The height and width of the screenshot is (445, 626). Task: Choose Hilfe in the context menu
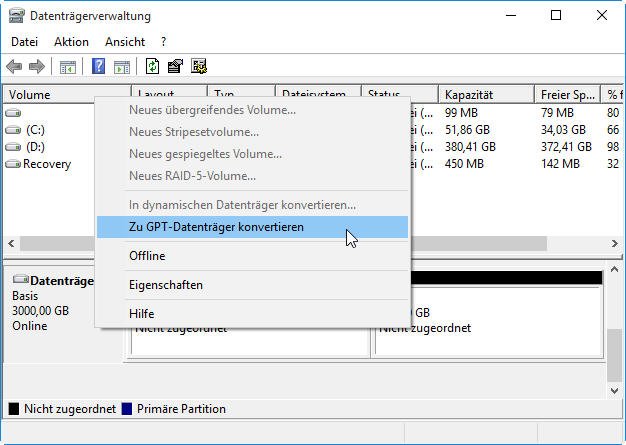tap(252, 314)
